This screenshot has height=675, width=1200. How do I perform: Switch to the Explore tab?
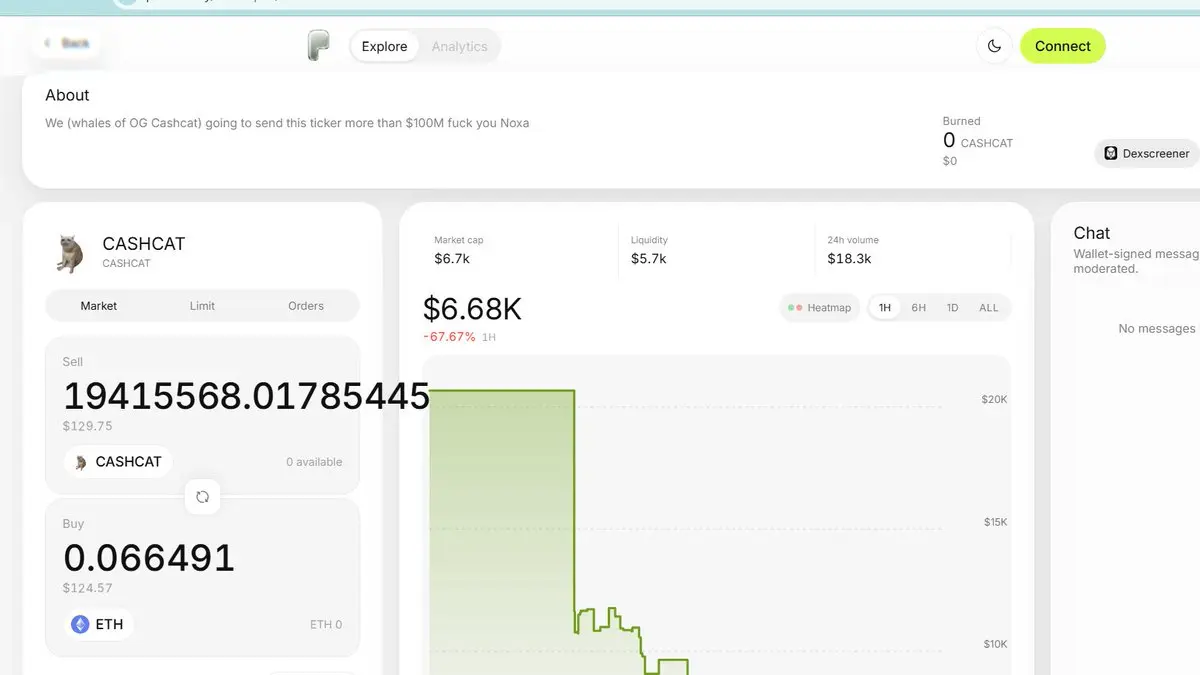(384, 46)
